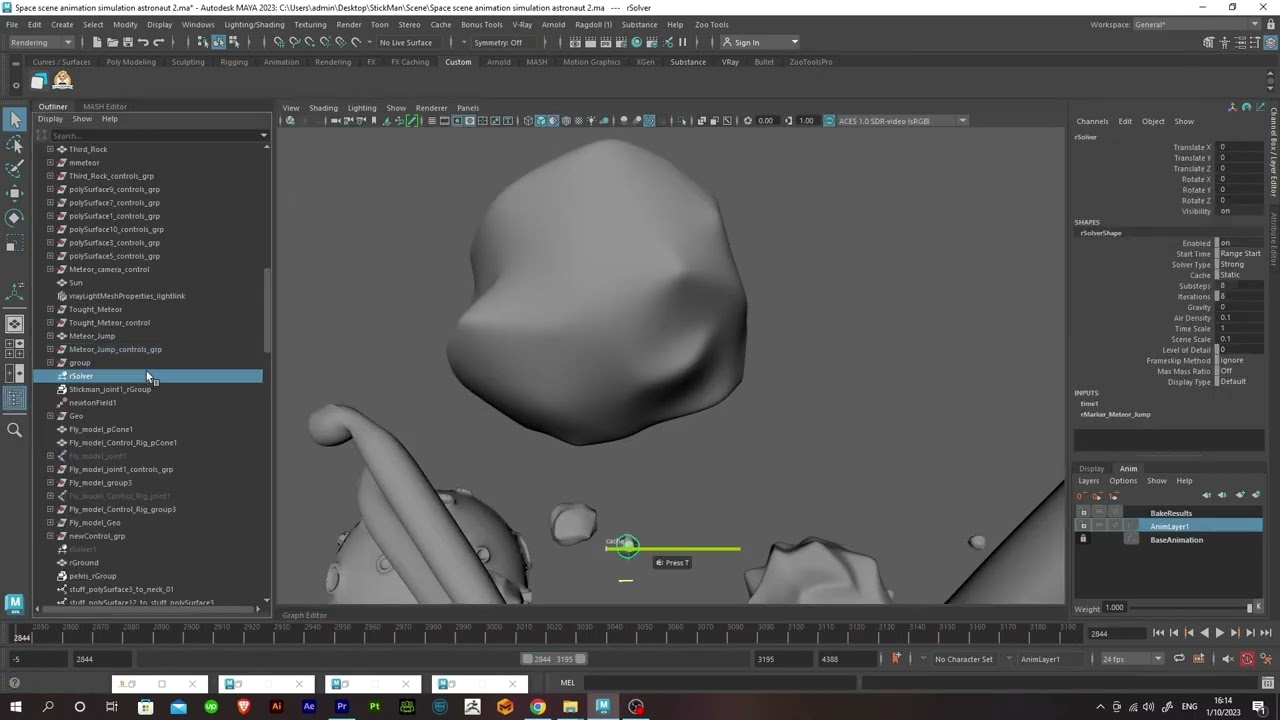
Task: Toggle the loop playback icon
Action: tap(1179, 659)
